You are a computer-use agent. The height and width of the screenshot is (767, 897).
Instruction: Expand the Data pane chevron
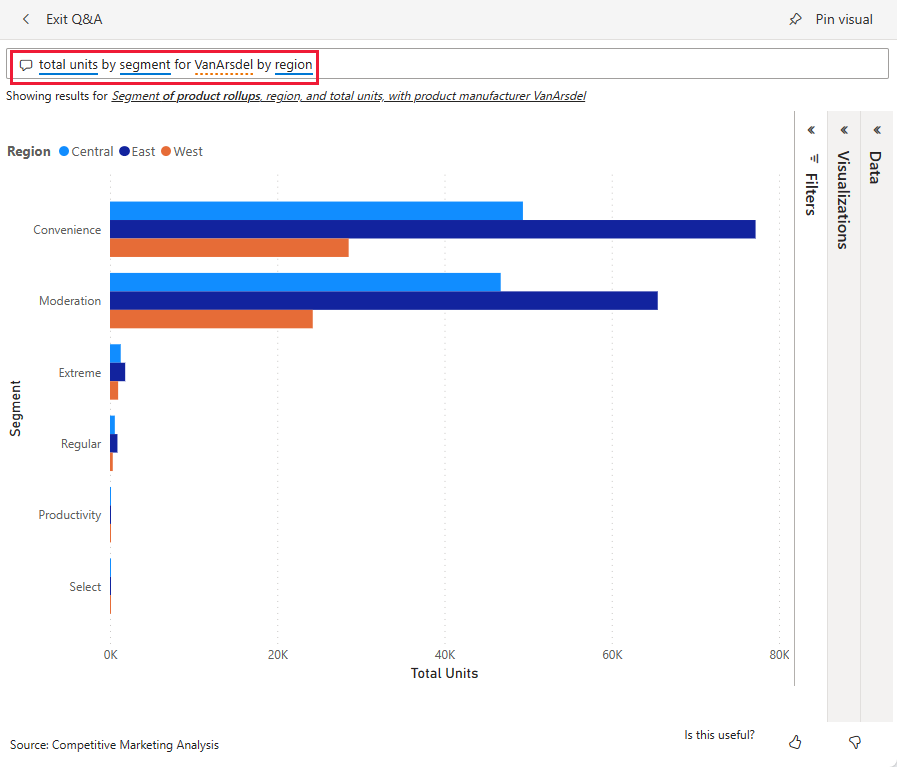[x=877, y=130]
